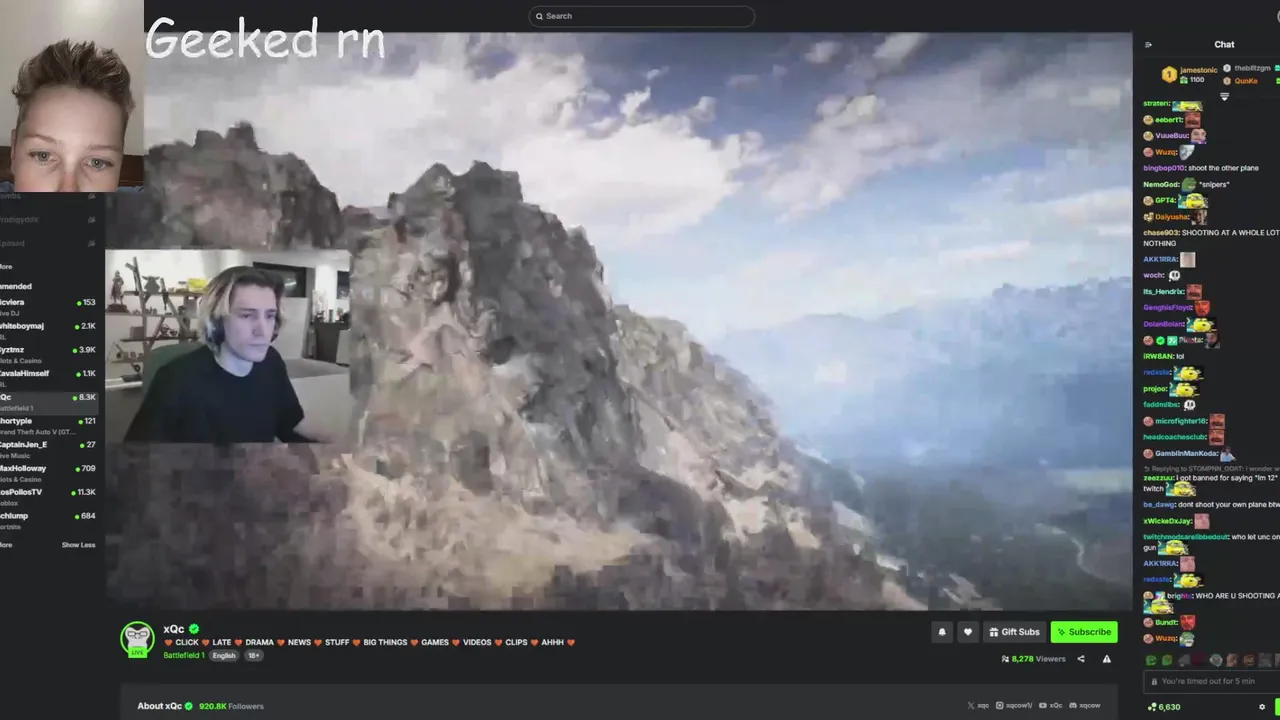
Task: Open shortypie channel in the sidebar
Action: pyautogui.click(x=48, y=426)
